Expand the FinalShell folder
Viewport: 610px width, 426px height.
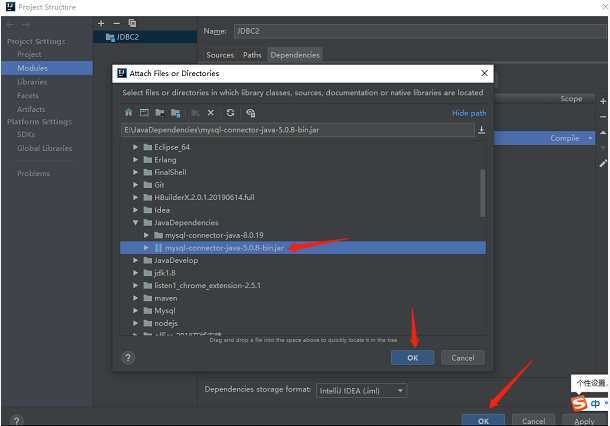click(135, 172)
